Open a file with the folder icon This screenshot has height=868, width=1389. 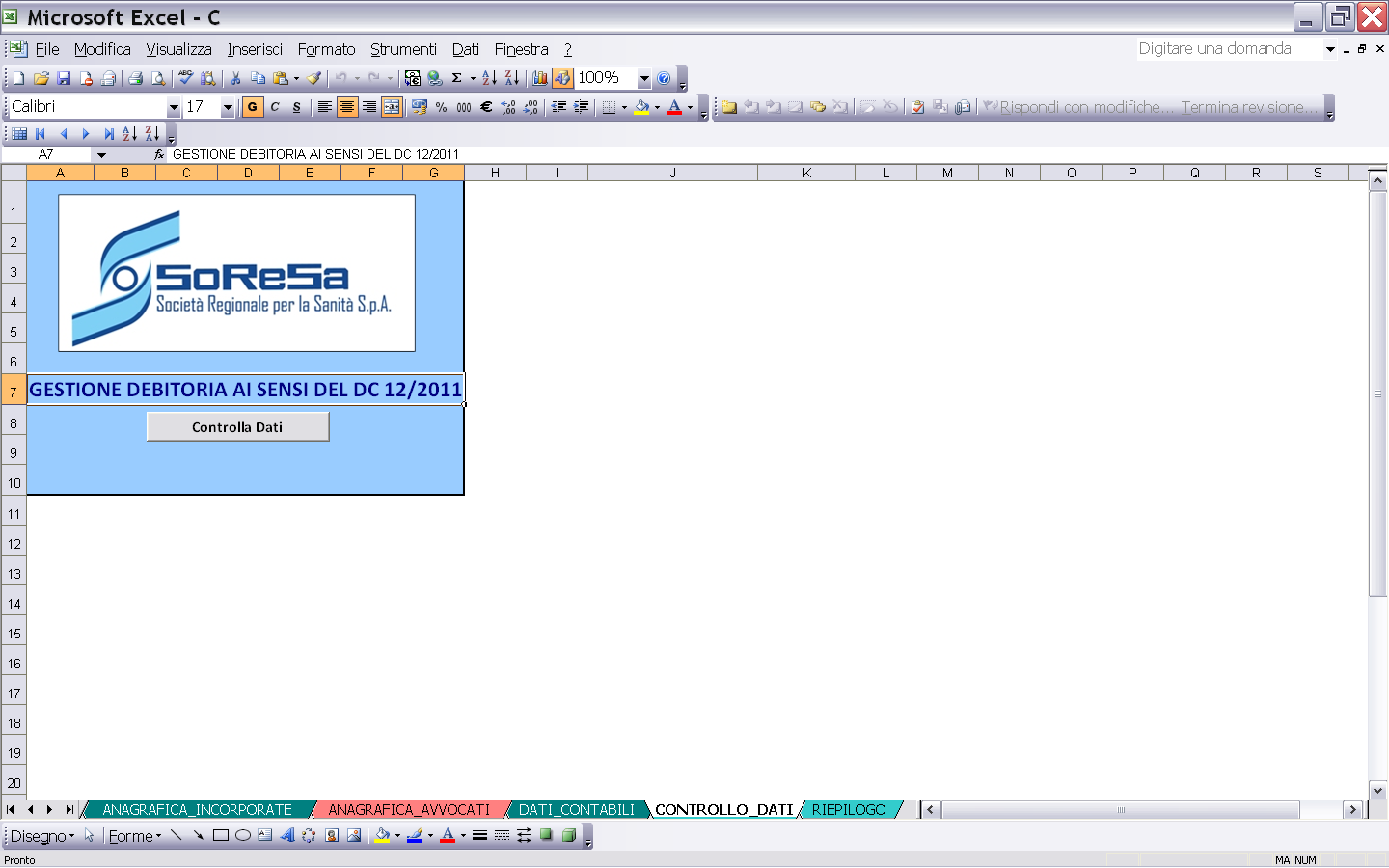click(x=41, y=78)
